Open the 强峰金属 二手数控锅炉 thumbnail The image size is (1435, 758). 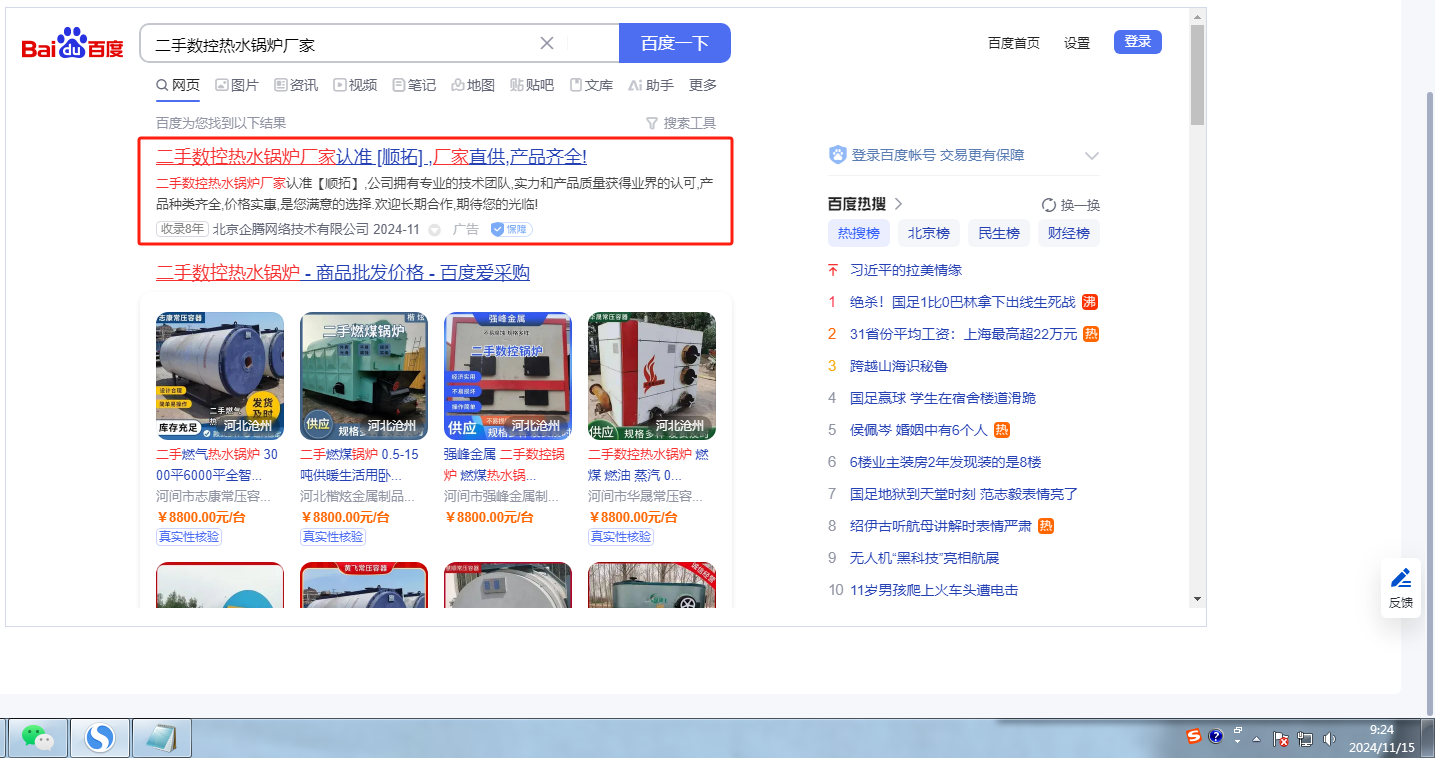(x=508, y=376)
